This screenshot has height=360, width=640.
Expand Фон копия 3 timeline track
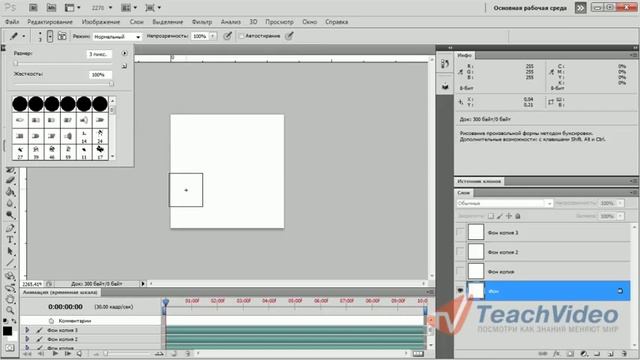[27, 330]
